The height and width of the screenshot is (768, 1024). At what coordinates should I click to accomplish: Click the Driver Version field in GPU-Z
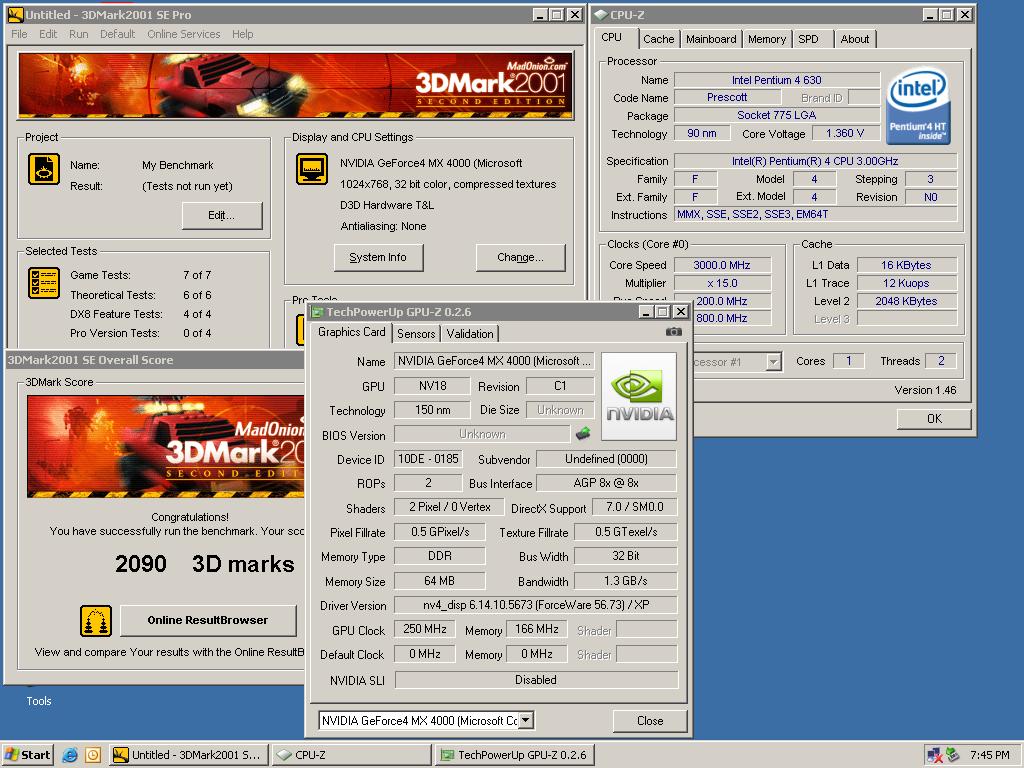pyautogui.click(x=536, y=605)
